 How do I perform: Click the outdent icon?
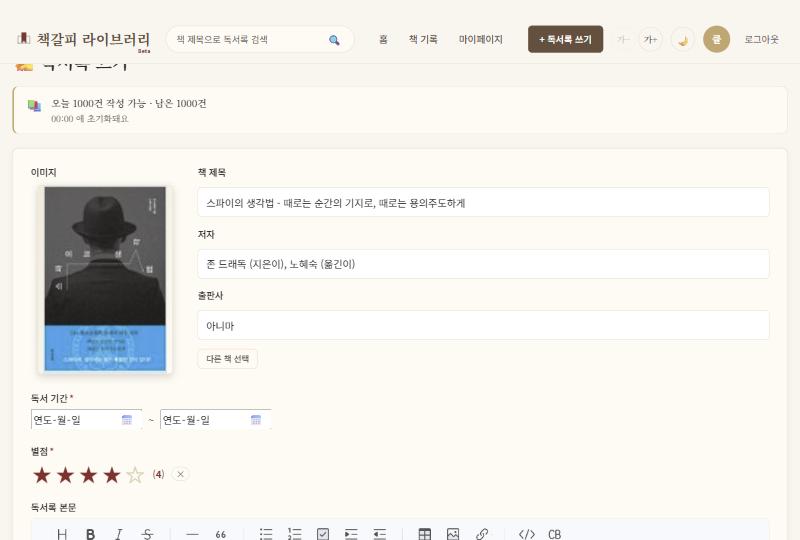pos(379,534)
